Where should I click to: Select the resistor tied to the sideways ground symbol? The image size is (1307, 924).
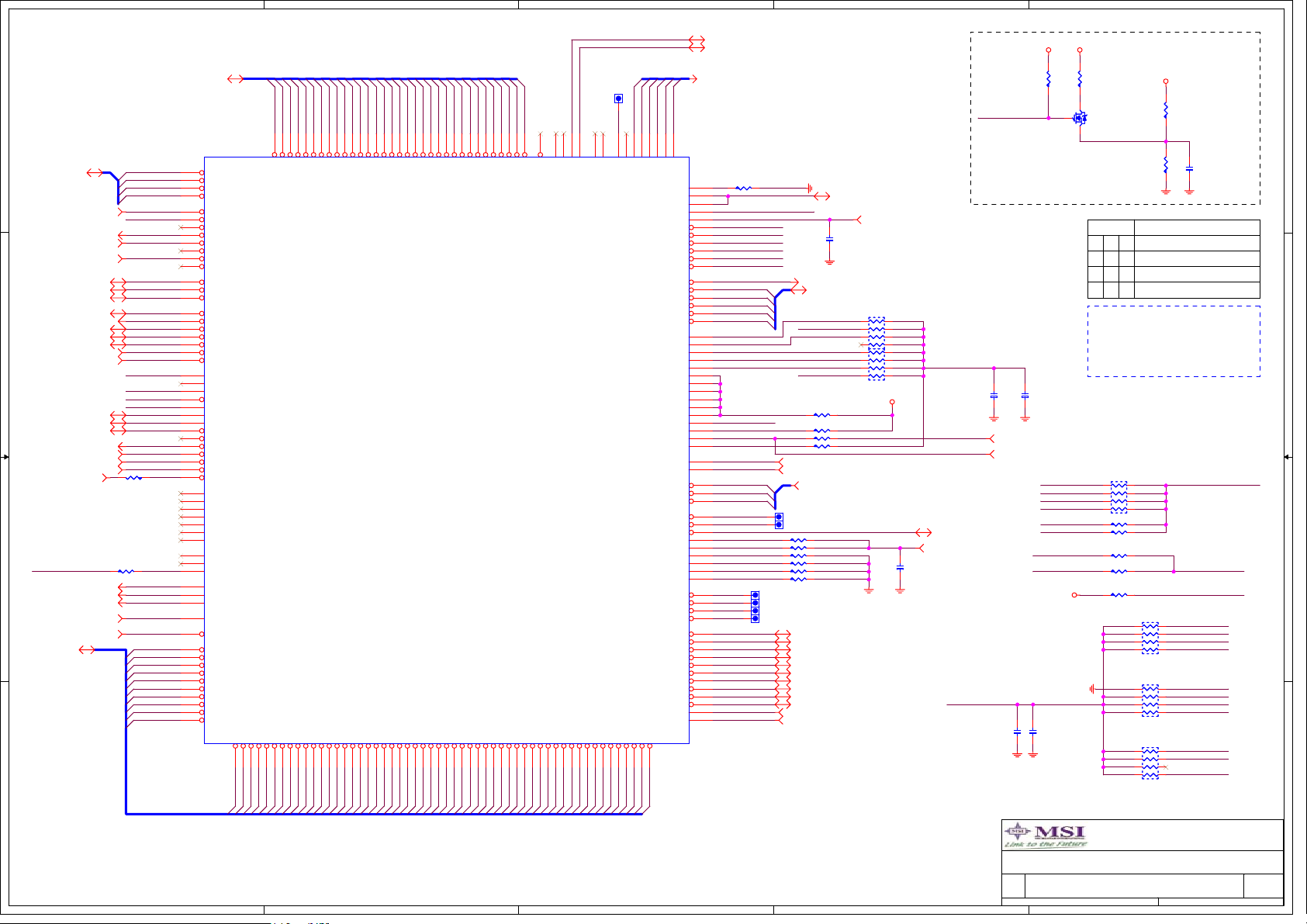coord(743,188)
